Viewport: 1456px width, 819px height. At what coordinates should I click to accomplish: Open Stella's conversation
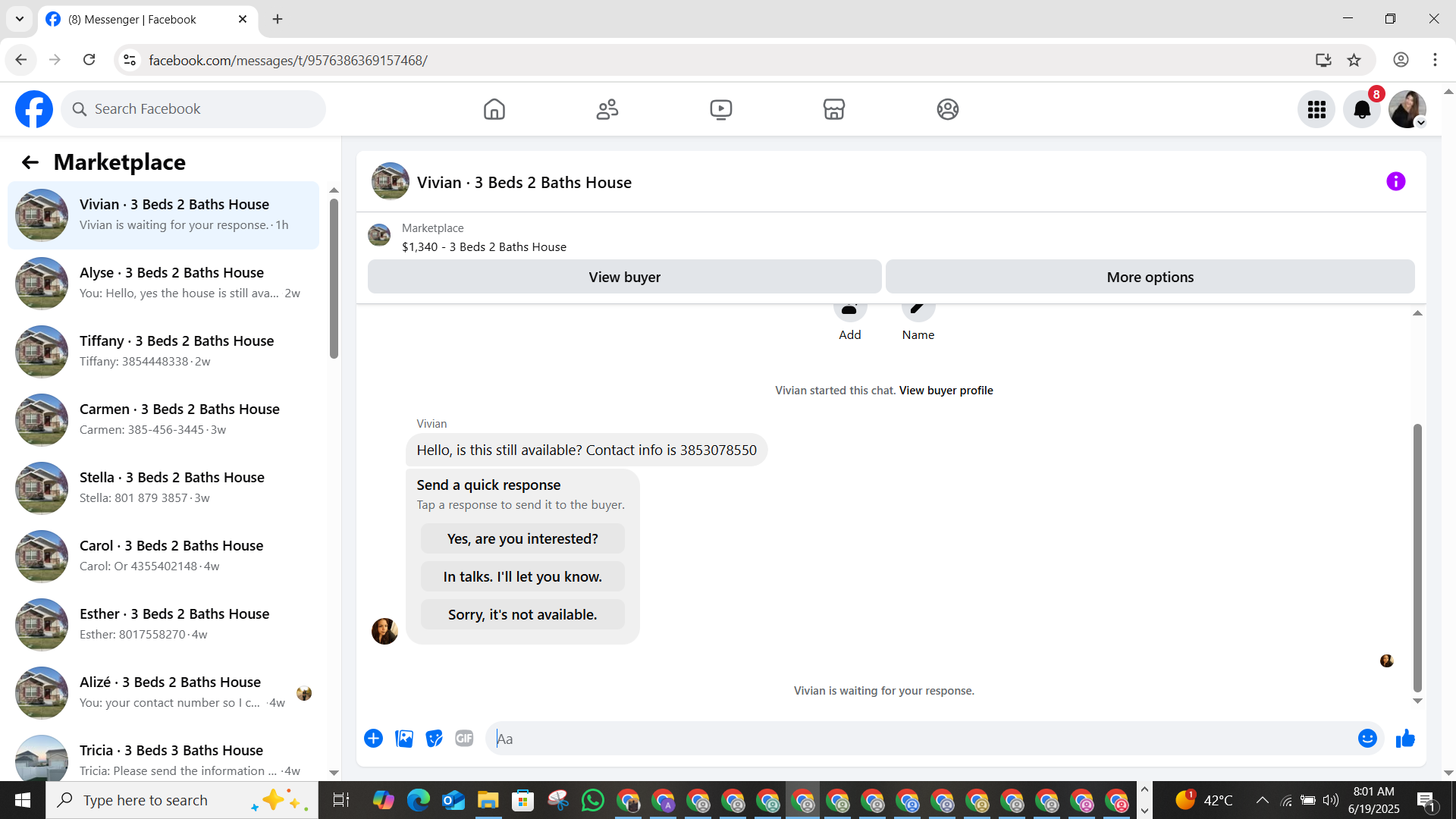pyautogui.click(x=163, y=488)
